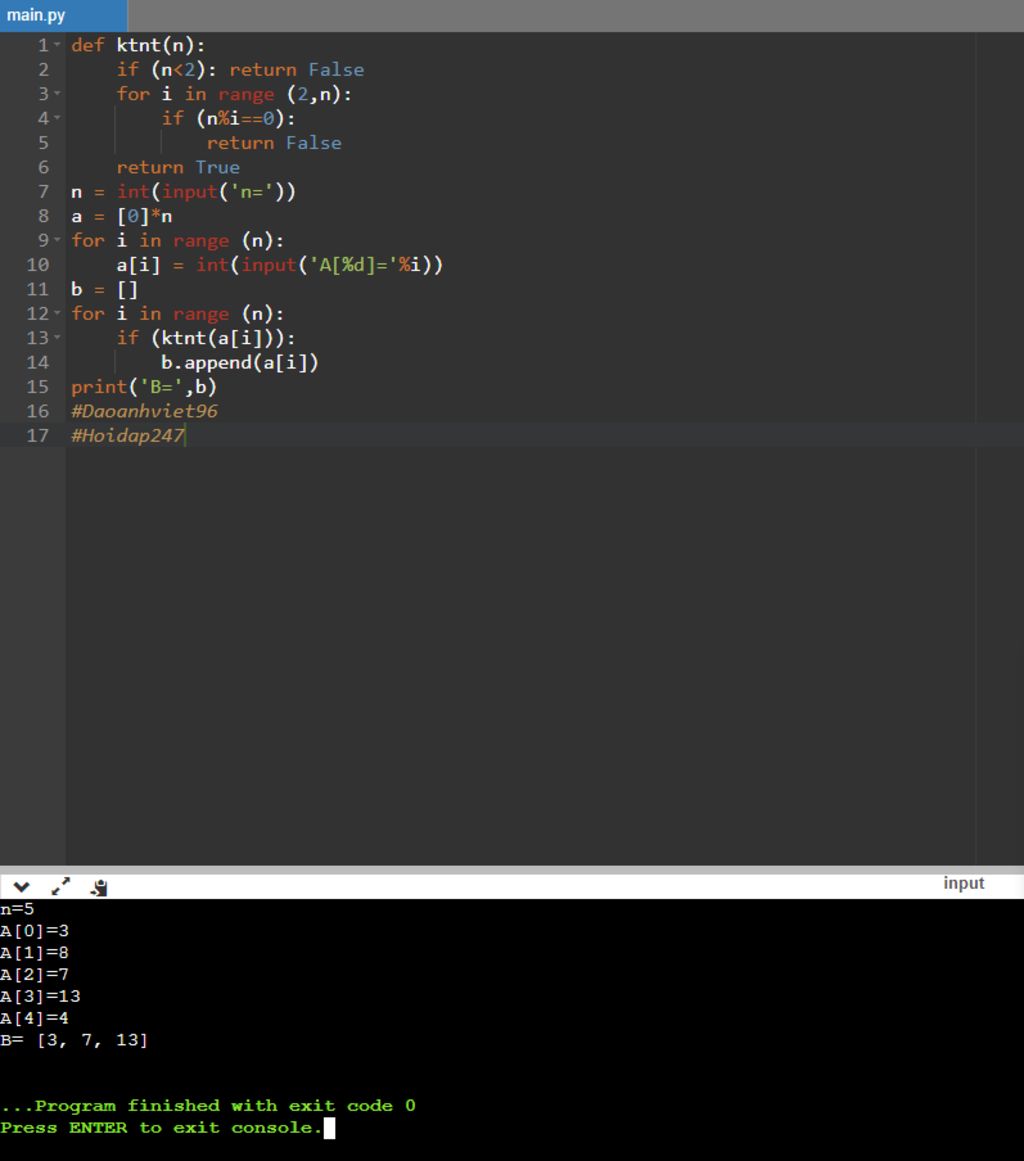
Task: Click the line print('B=',b)
Action: 144,387
